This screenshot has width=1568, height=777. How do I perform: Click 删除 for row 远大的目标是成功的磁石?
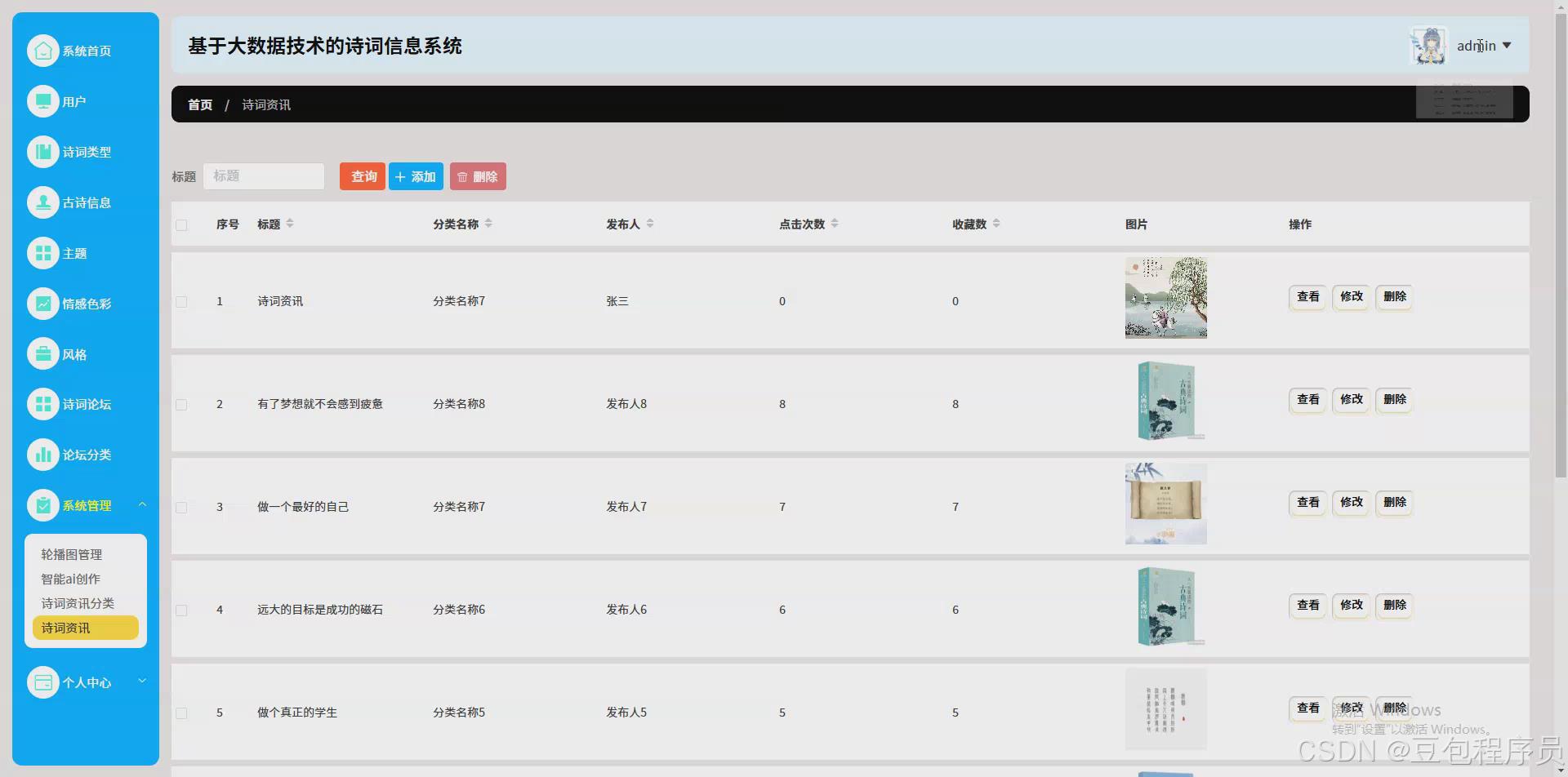click(1395, 606)
